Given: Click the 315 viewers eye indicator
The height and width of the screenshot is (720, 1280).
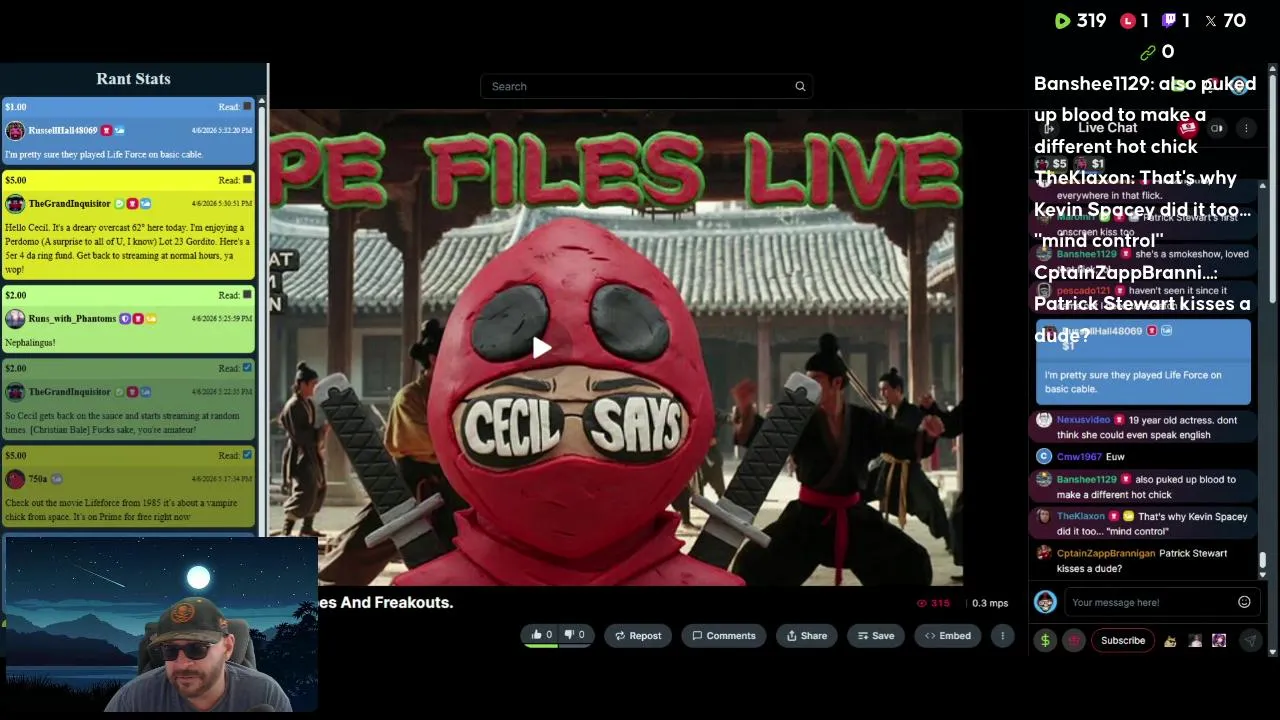Looking at the screenshot, I should 933,603.
